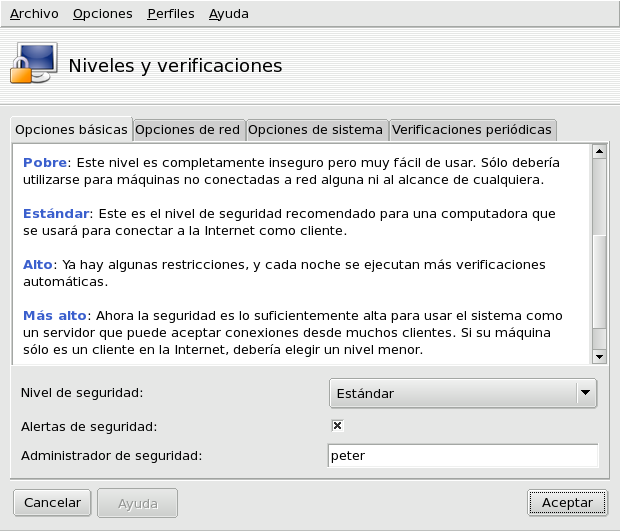Viewport: 620px width, 532px height.
Task: Click the security monitor padlock icon
Action: click(34, 63)
